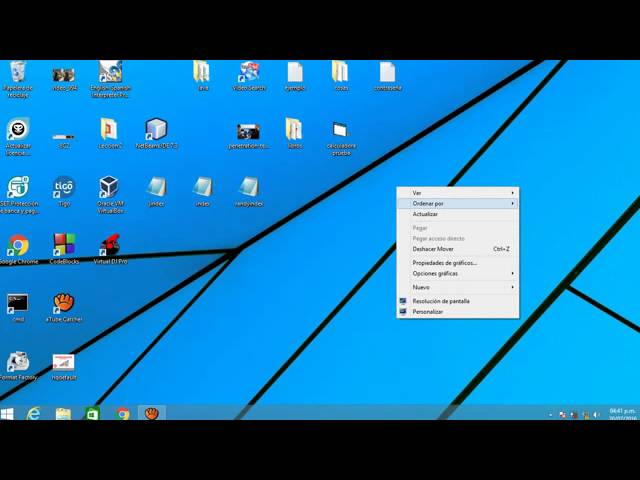Open the Google Chrome desktop shortcut
640x480 pixels.
tap(18, 246)
